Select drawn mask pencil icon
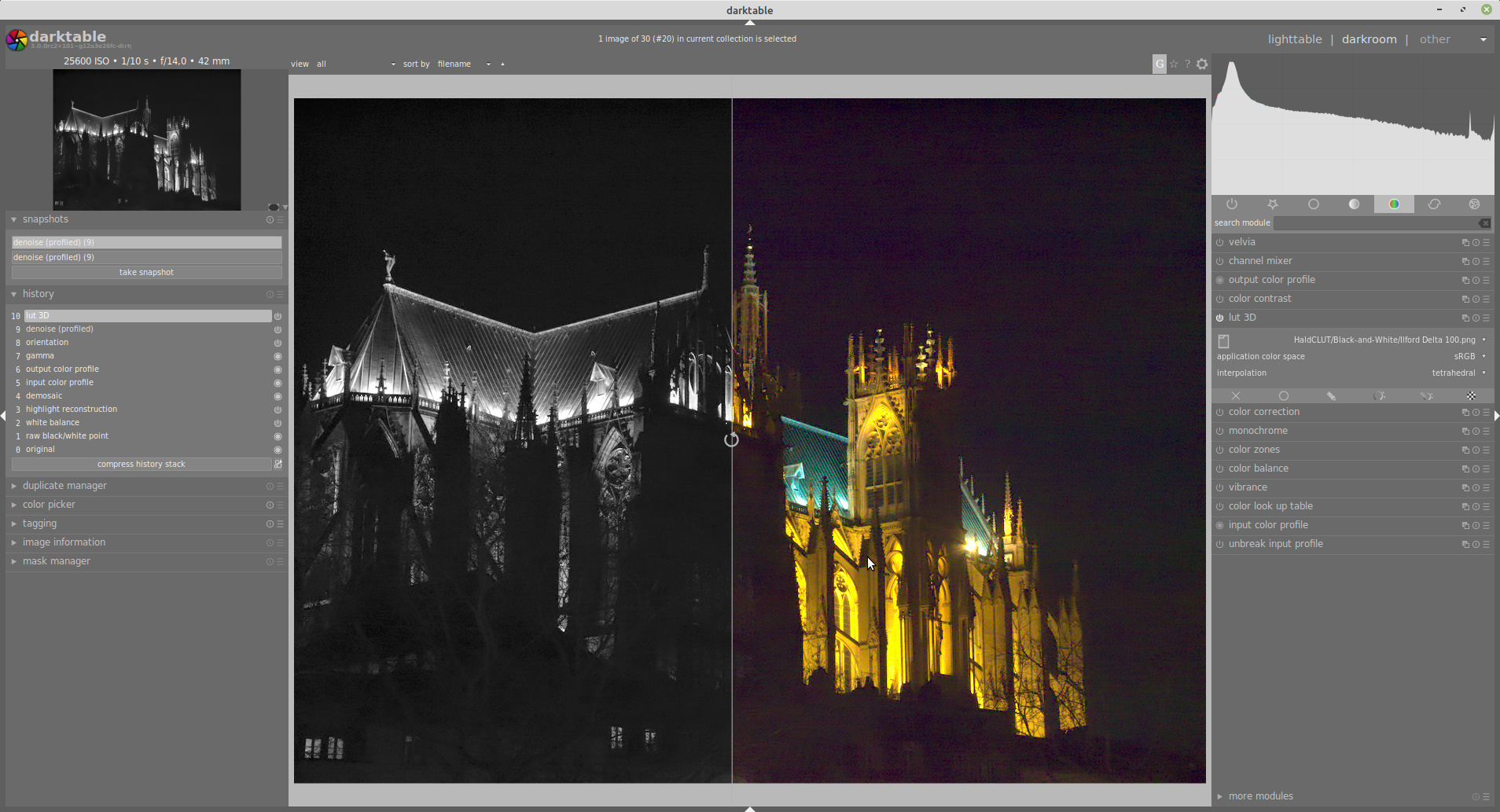Screen dimensions: 1500x812 pos(1331,396)
